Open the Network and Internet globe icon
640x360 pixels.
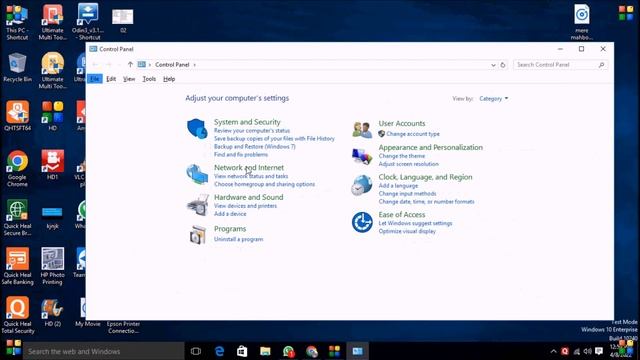(x=197, y=174)
